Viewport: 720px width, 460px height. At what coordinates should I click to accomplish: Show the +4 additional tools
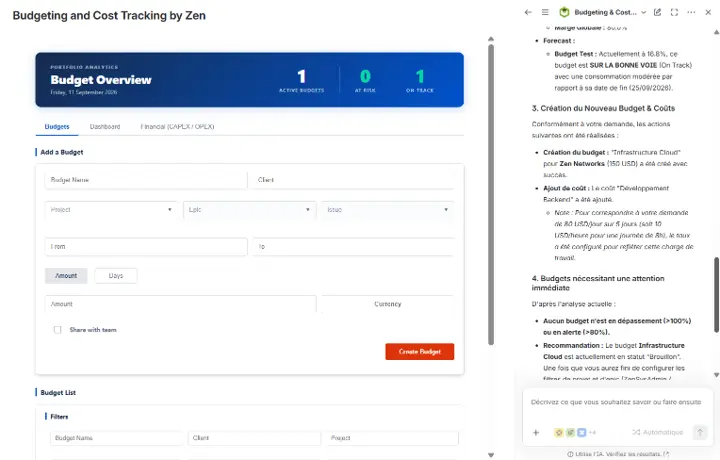(x=592, y=432)
